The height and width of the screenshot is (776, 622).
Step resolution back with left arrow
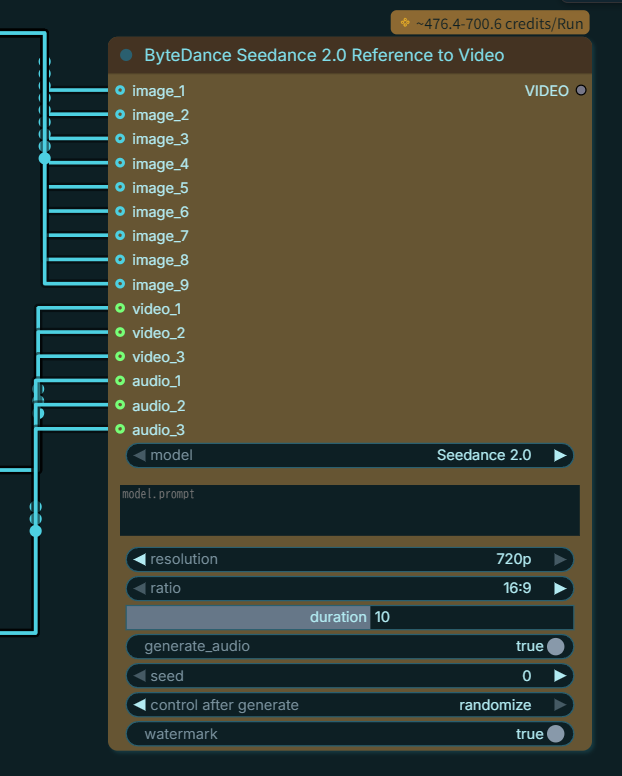tap(140, 559)
